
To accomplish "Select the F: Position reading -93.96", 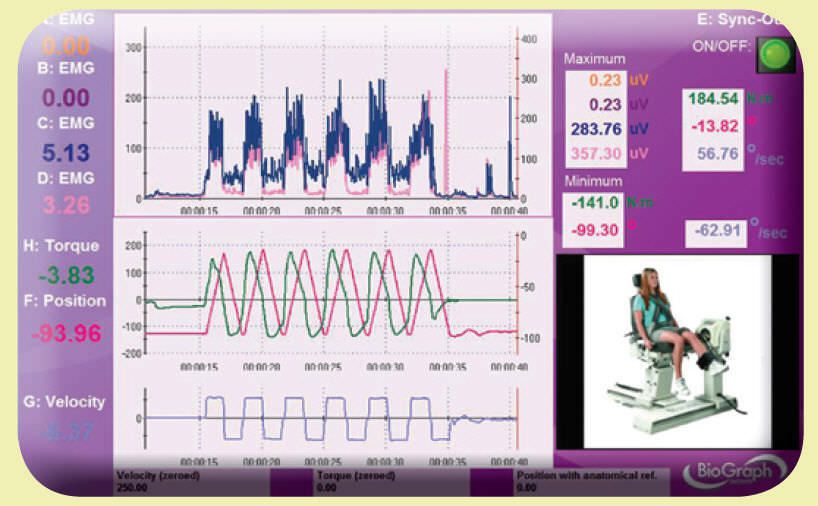I will (65, 334).
